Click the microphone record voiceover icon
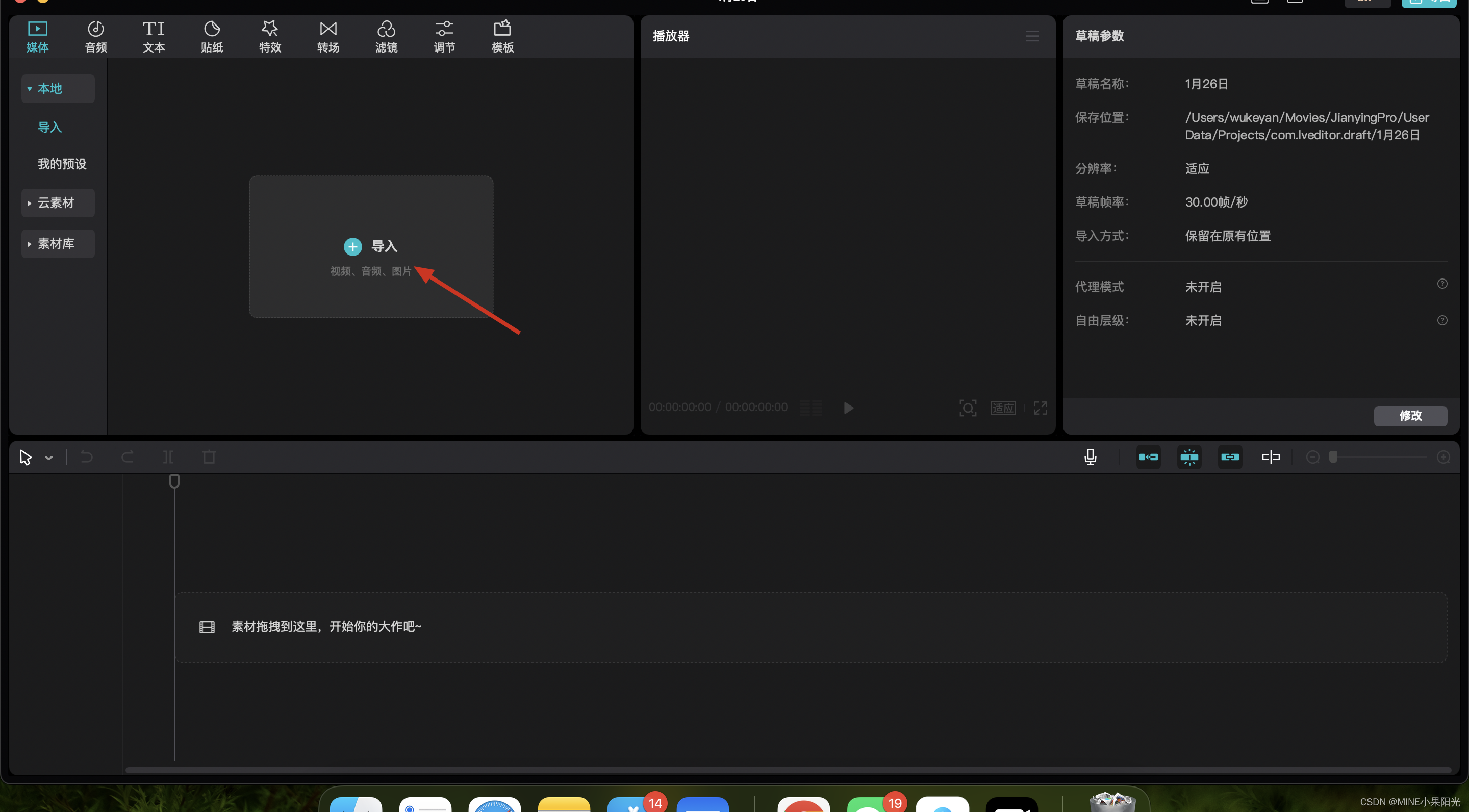1469x812 pixels. (1090, 457)
